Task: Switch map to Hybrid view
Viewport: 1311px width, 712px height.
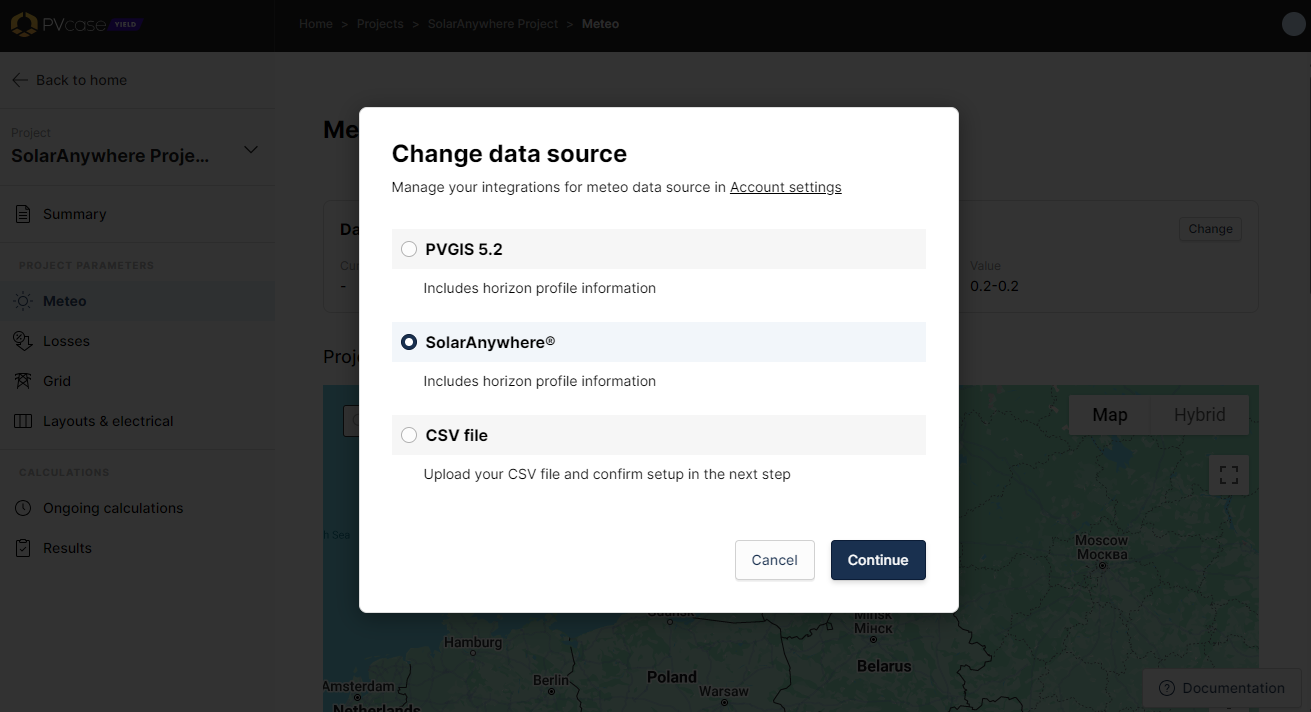Action: tap(1199, 415)
